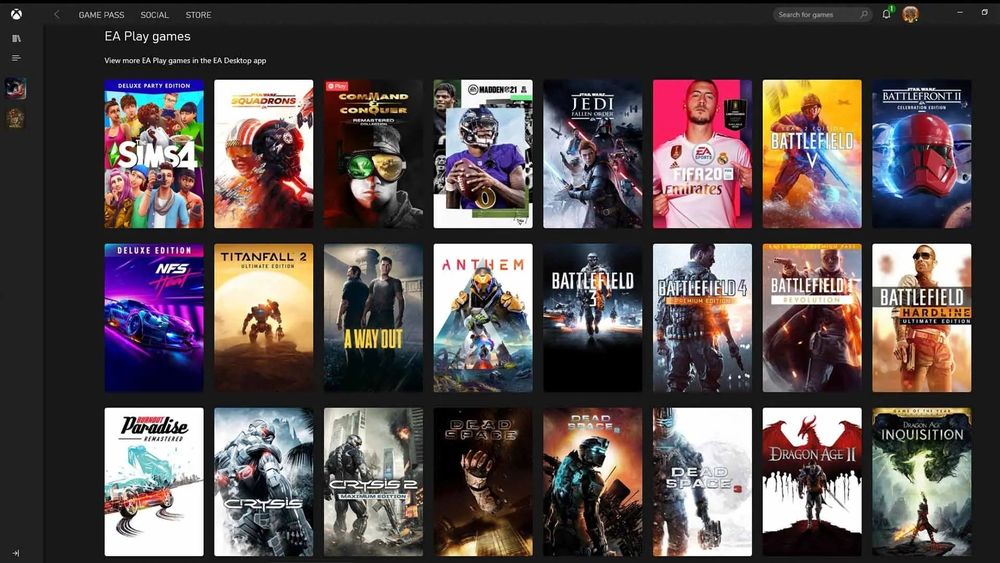1000x563 pixels.
Task: Open the first Dead Space tile
Action: pyautogui.click(x=483, y=482)
